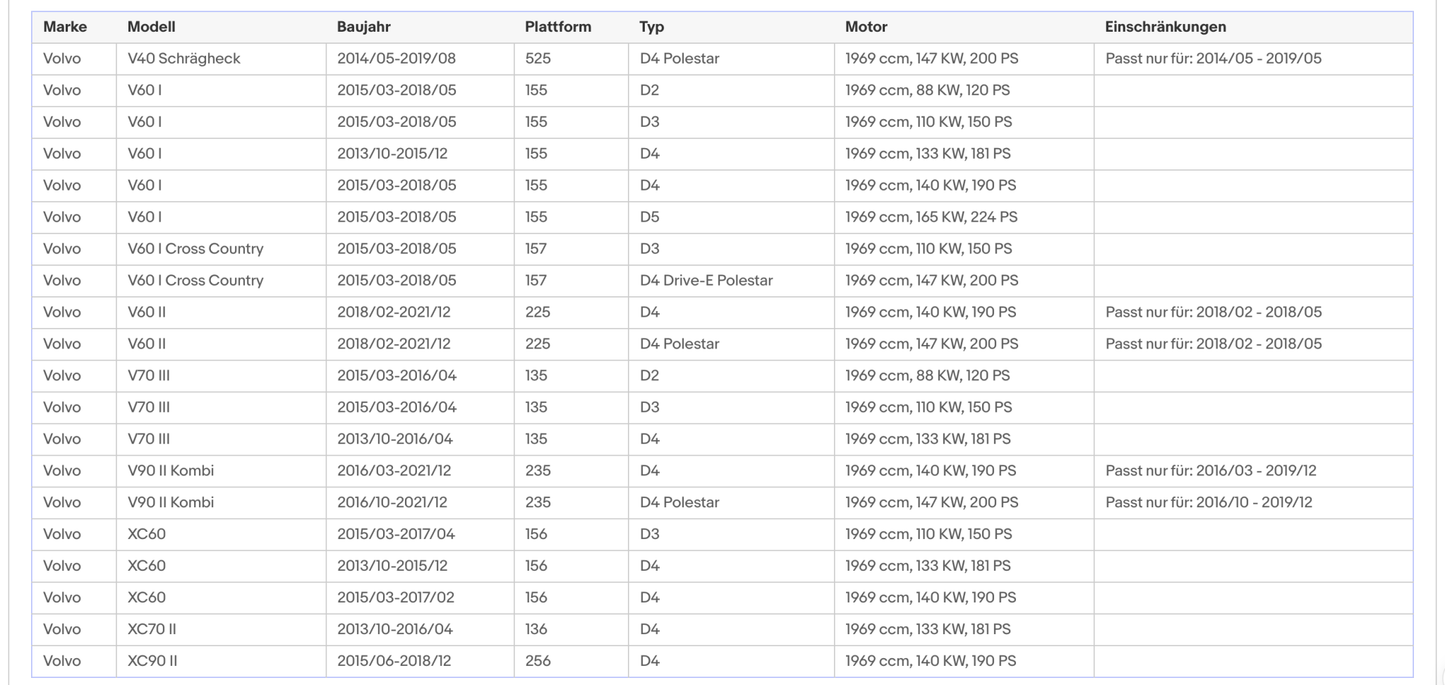Click the platform 136 cell

(537, 629)
